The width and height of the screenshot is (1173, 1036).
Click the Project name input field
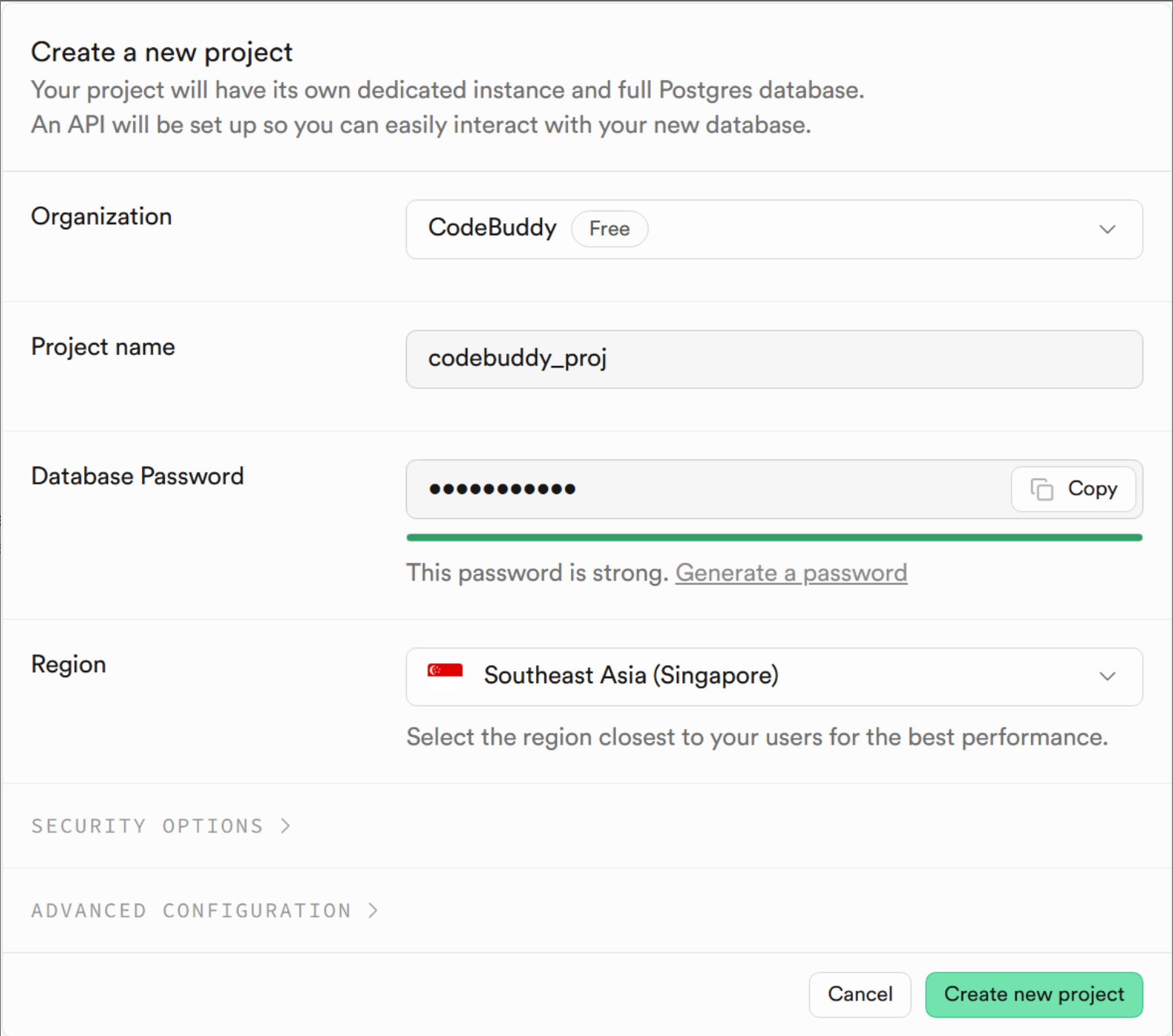pos(774,359)
